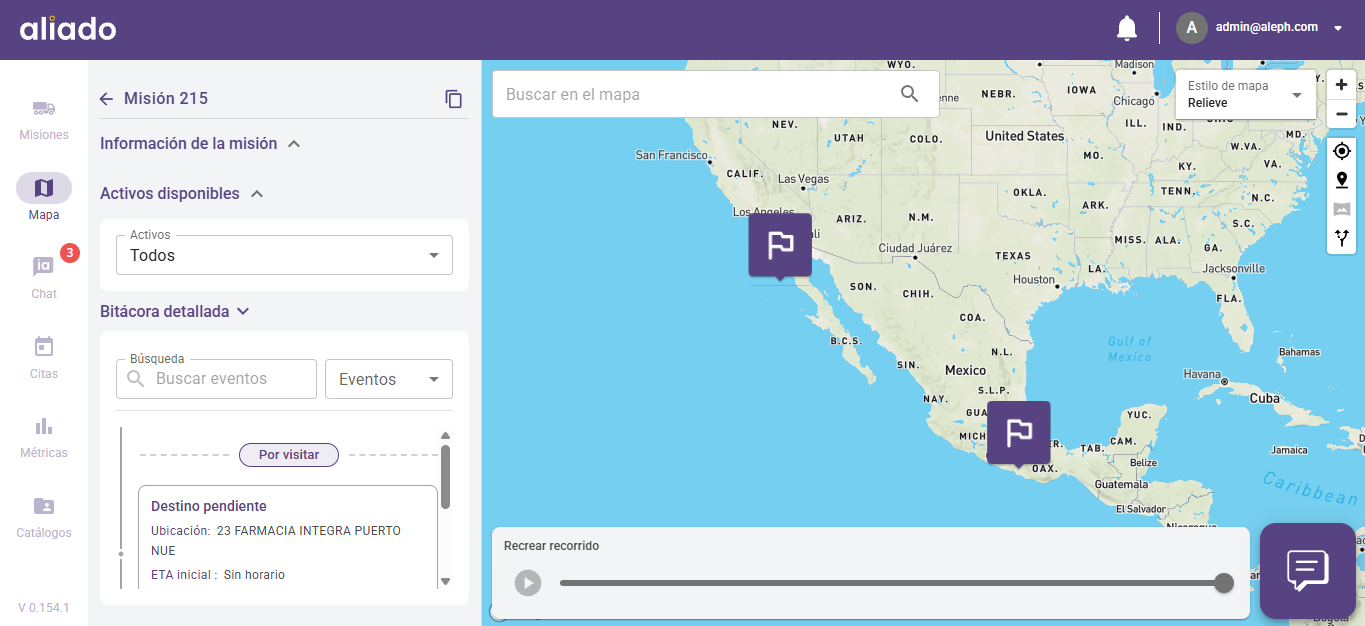Open the Eventos filter dropdown
The height and width of the screenshot is (626, 1365).
[x=389, y=379]
